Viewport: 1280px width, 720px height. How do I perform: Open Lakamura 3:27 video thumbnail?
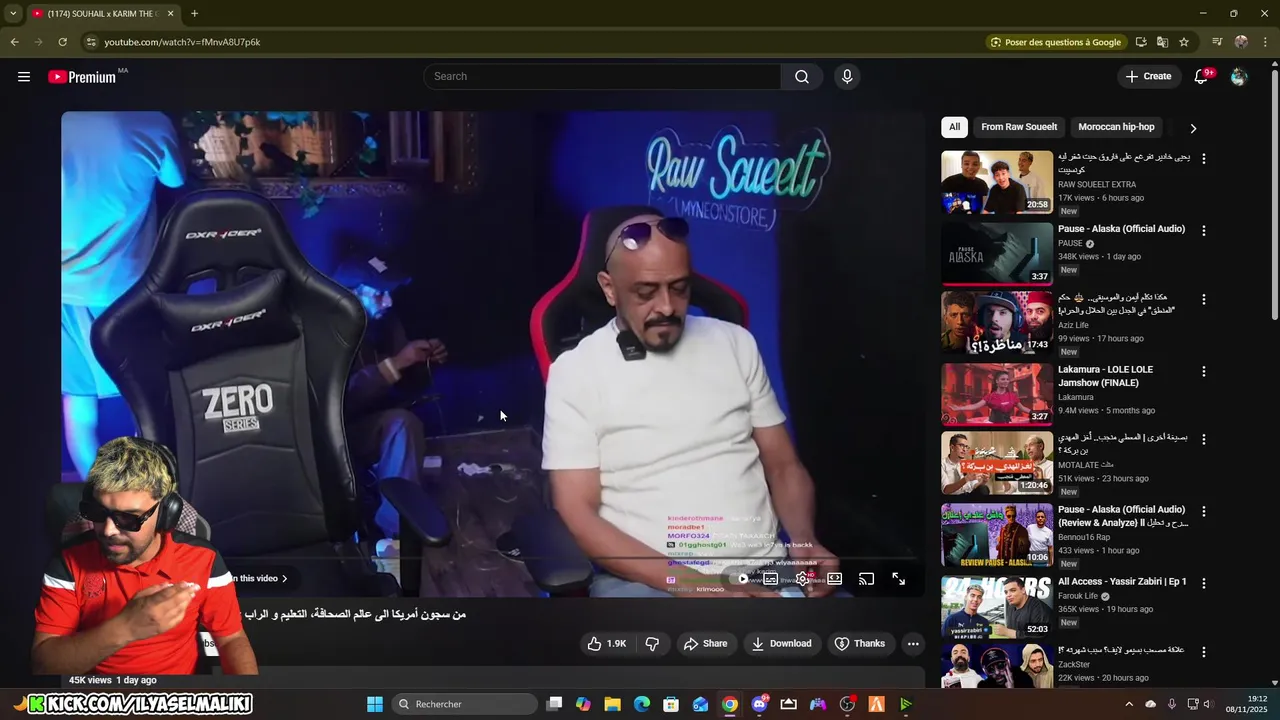pyautogui.click(x=997, y=394)
